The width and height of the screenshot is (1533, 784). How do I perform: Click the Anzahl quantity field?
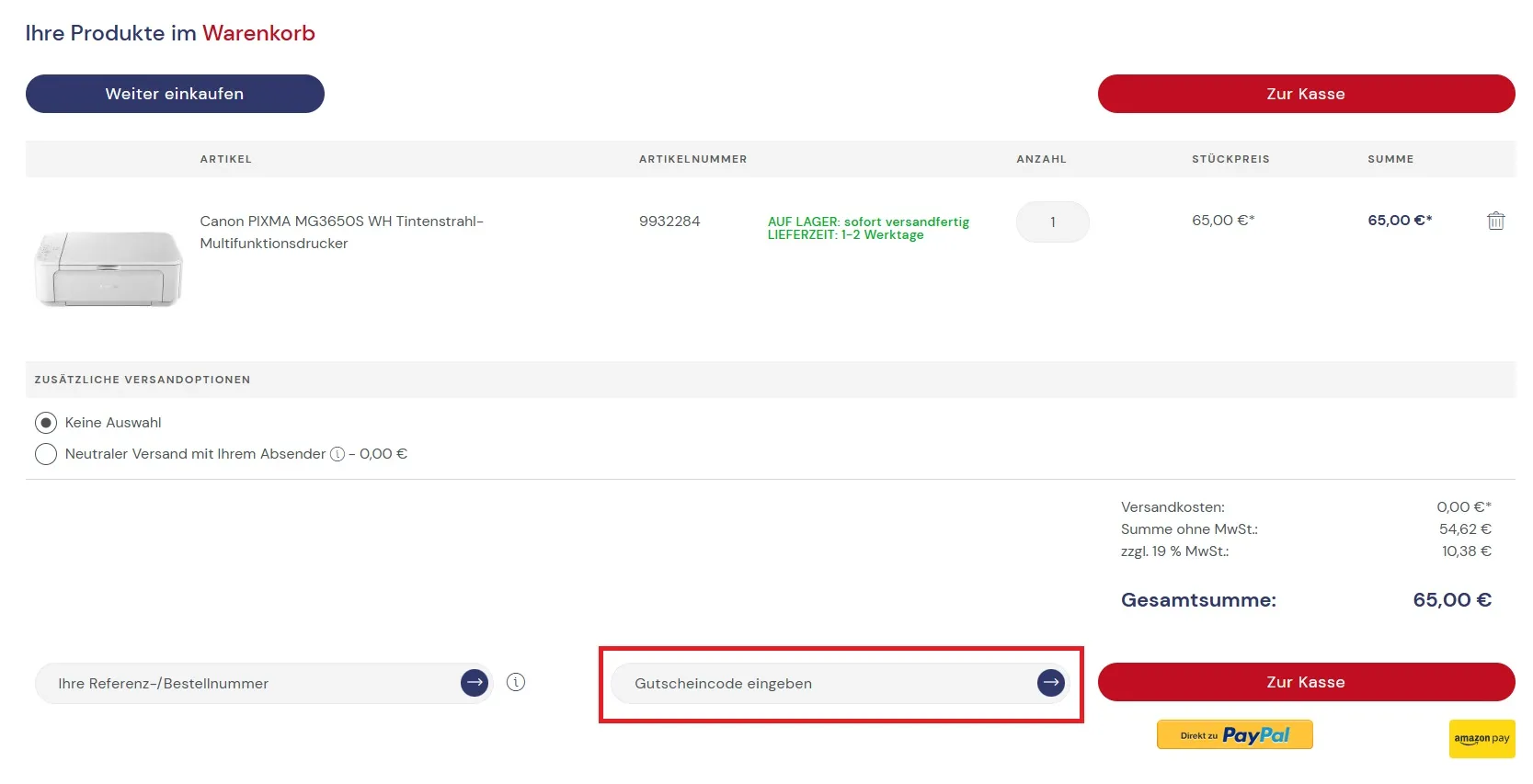(1052, 222)
